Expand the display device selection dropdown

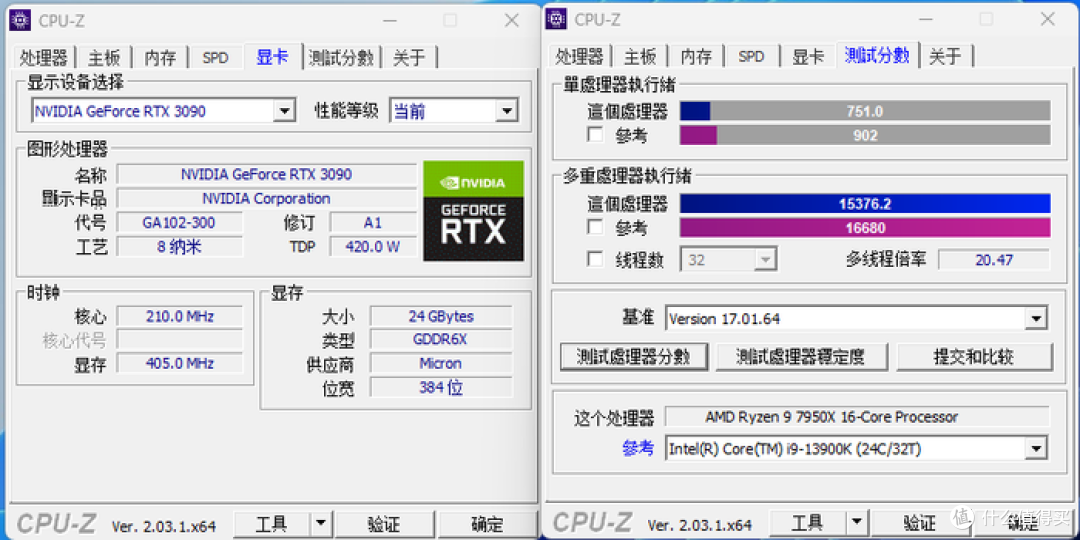pyautogui.click(x=284, y=111)
